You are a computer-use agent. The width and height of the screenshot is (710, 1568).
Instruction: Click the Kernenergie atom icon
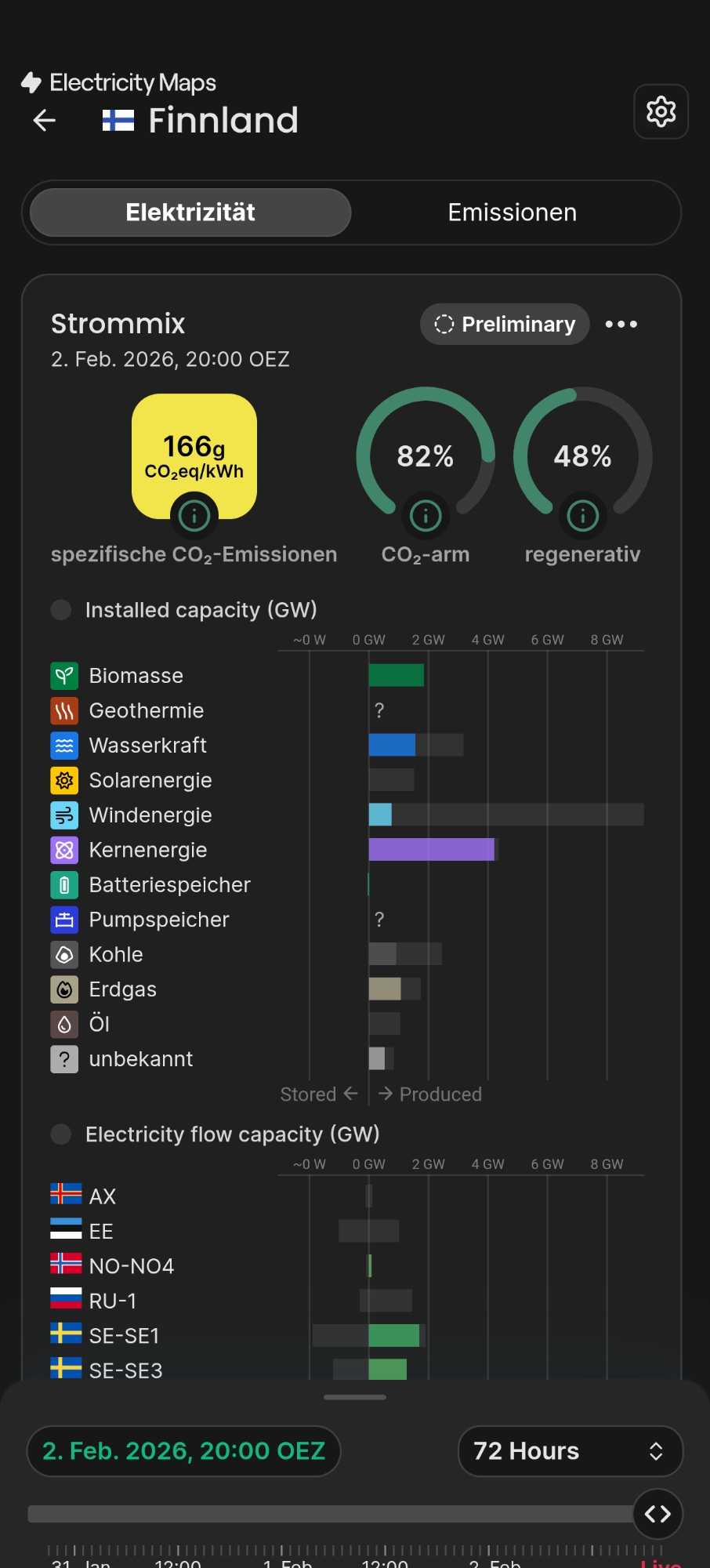point(64,850)
